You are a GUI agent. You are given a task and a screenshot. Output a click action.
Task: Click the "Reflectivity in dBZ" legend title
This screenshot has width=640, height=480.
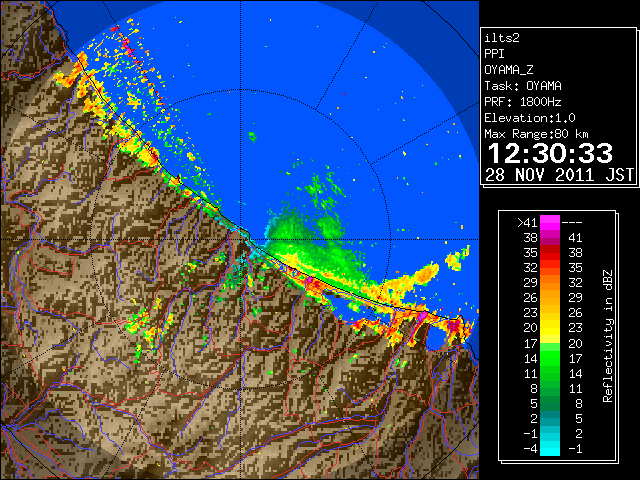pyautogui.click(x=608, y=336)
